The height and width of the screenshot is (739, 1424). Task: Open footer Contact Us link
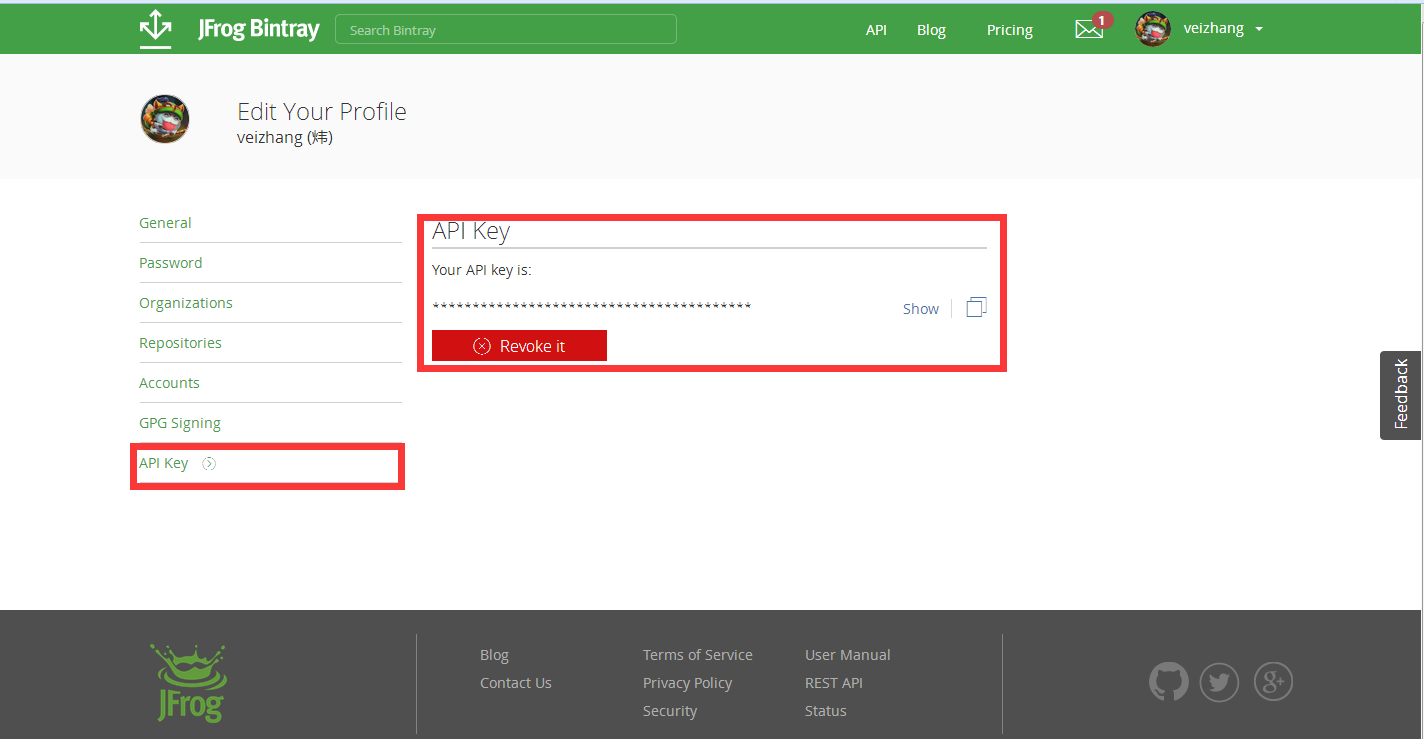click(x=516, y=683)
